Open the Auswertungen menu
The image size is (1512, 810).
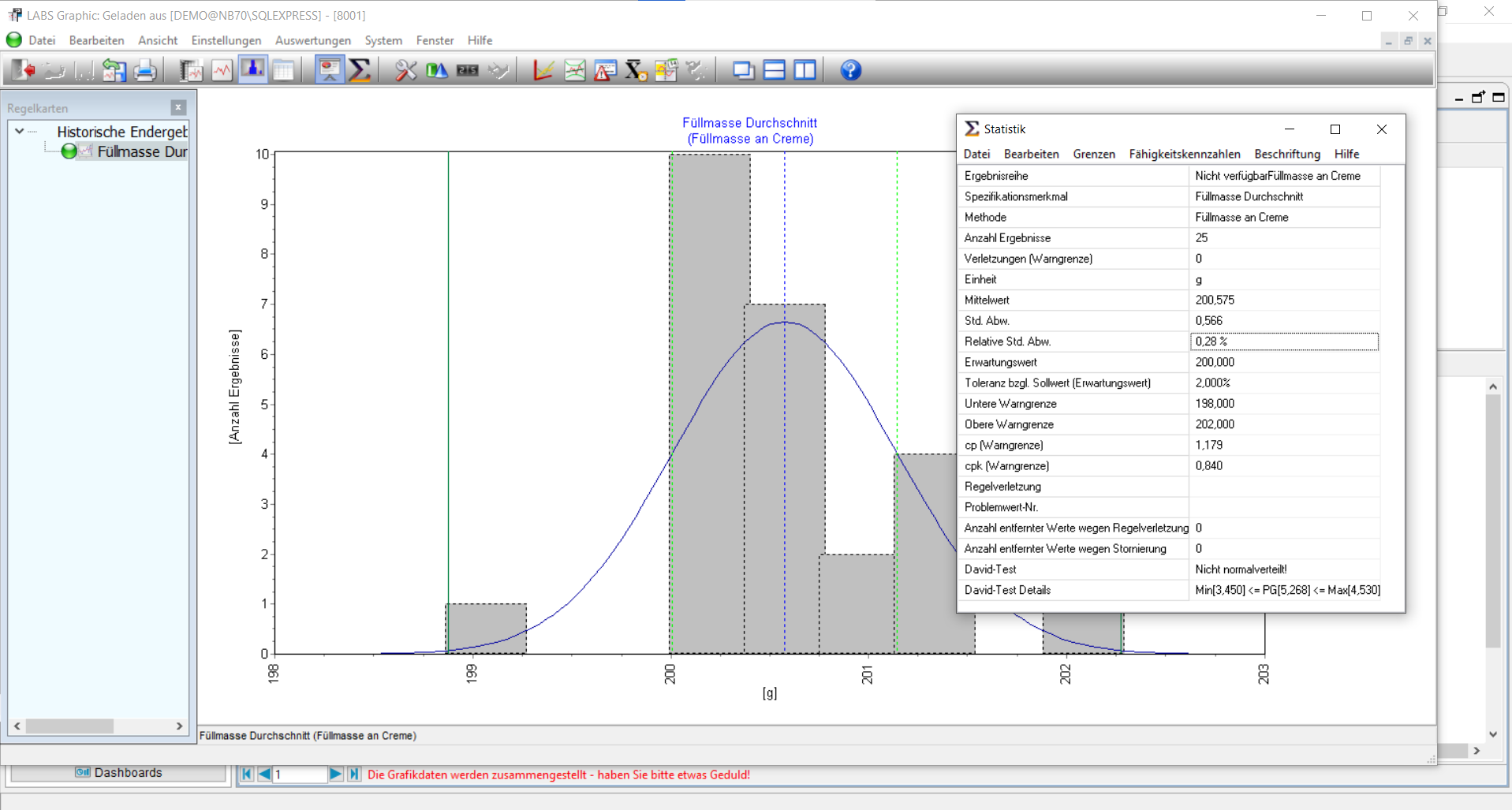click(x=312, y=40)
